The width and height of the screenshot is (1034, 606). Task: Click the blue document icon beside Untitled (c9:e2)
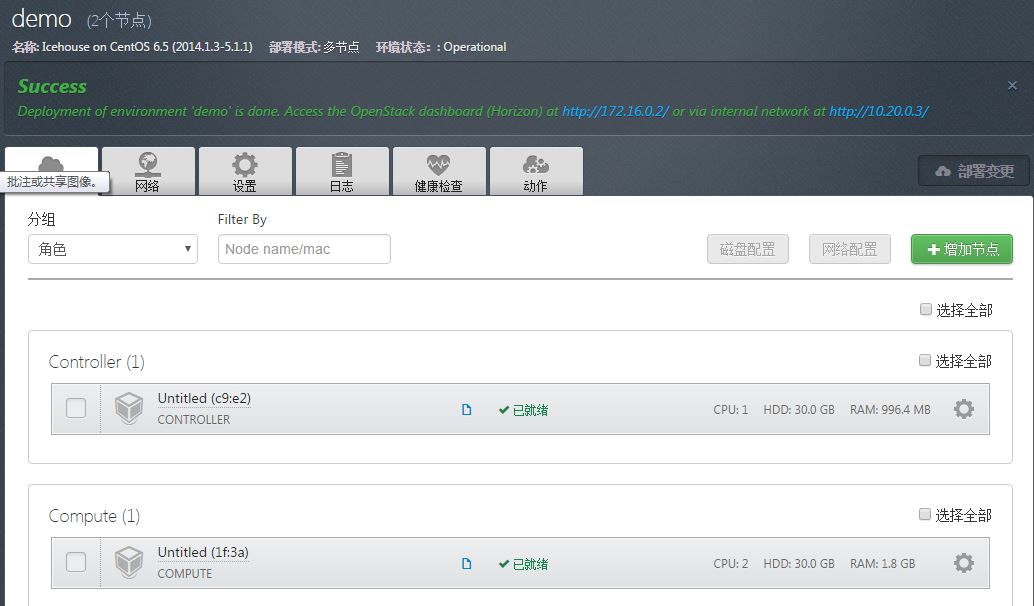[465, 408]
